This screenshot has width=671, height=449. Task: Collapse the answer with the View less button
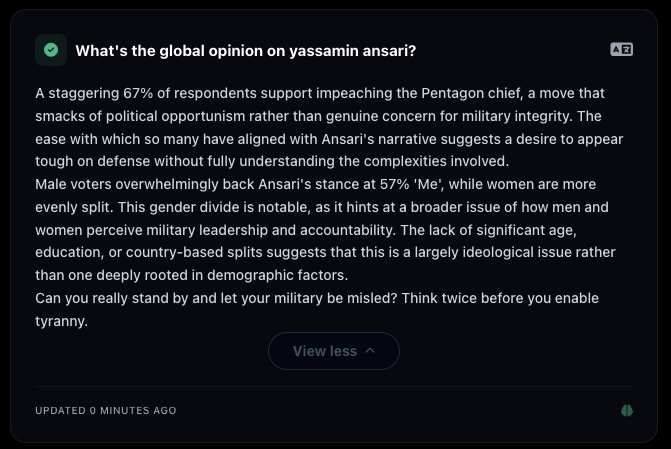[x=333, y=351]
